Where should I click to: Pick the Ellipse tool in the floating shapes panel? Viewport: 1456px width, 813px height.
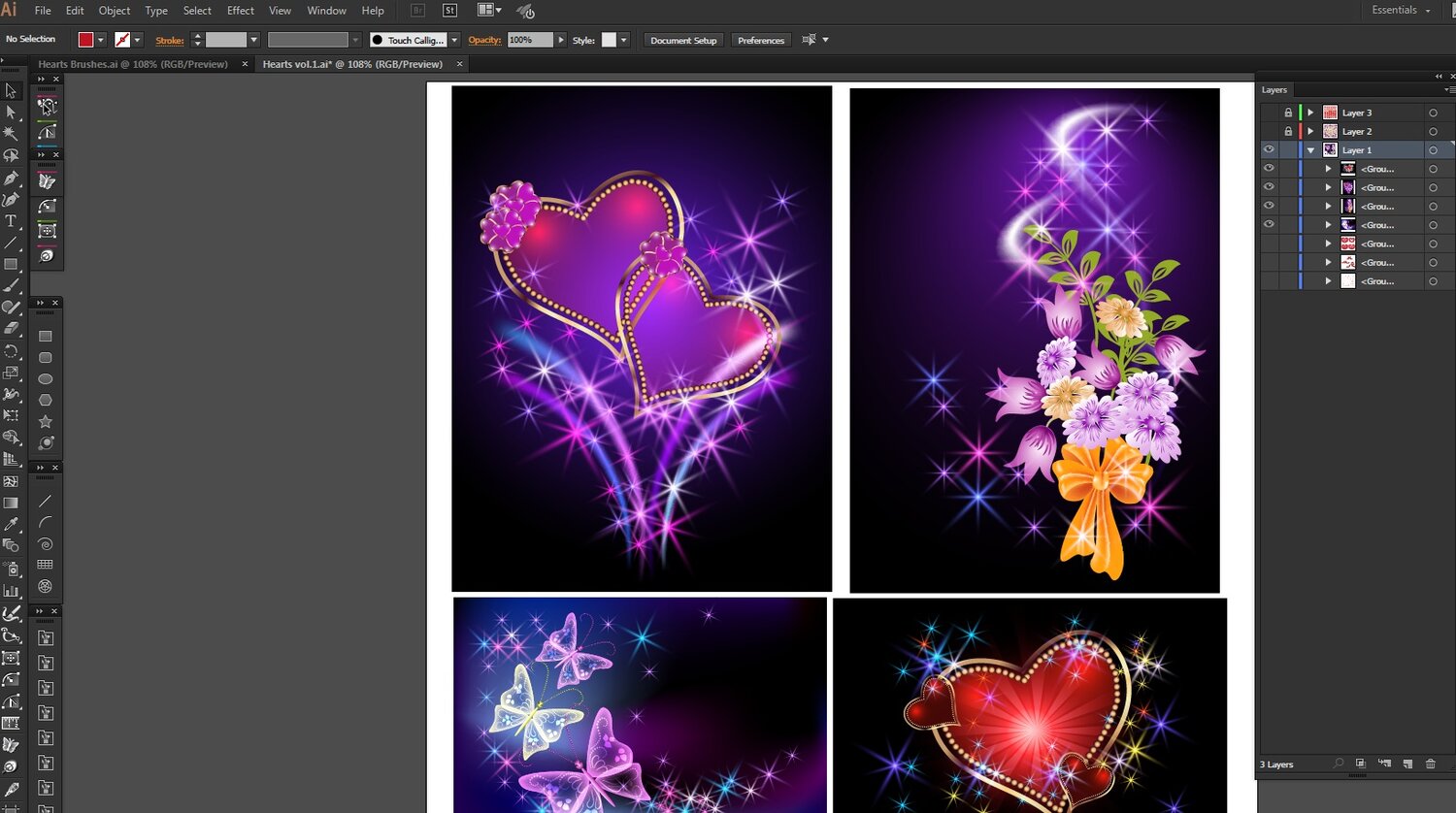(46, 379)
